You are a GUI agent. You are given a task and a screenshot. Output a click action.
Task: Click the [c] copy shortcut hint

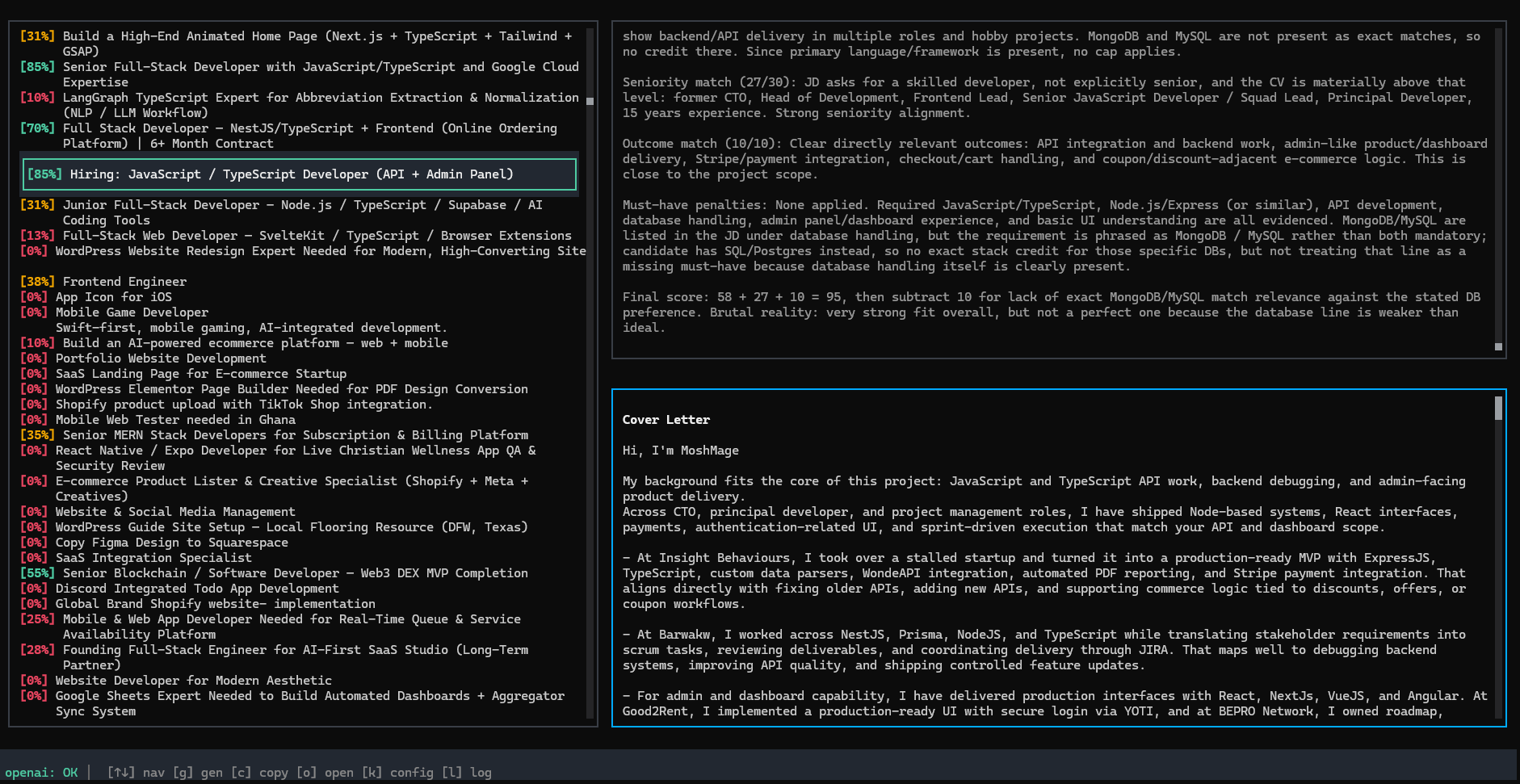pyautogui.click(x=259, y=773)
